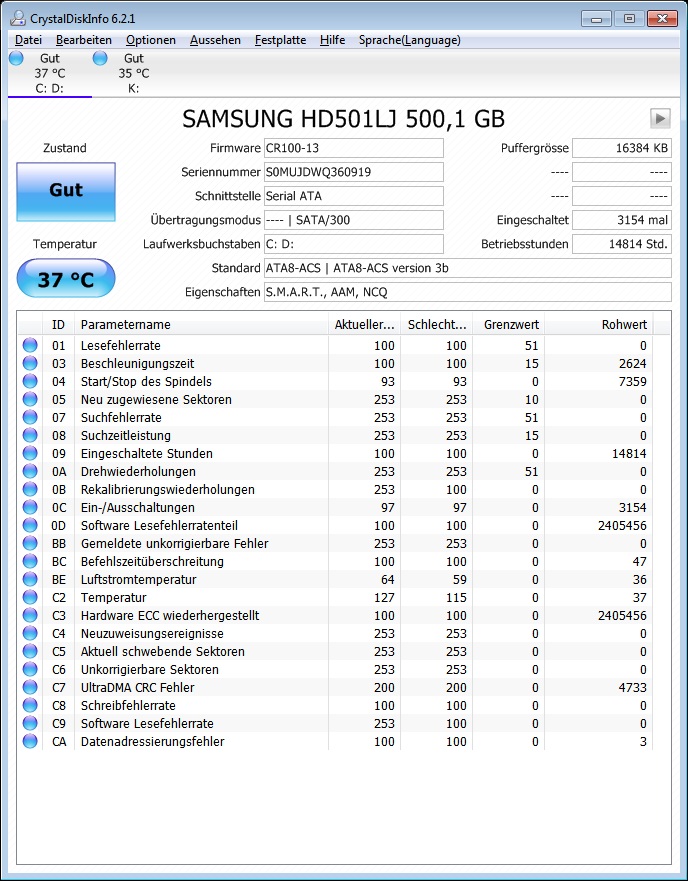
Task: Open the Datei menu
Action: [28, 40]
